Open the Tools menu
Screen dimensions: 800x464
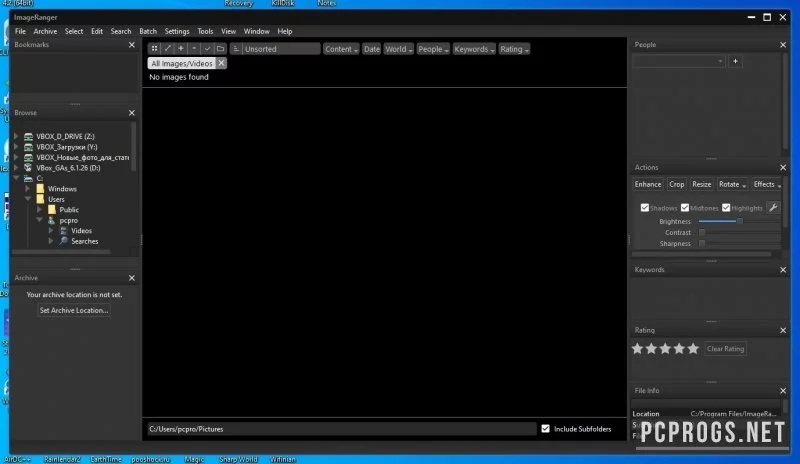pyautogui.click(x=205, y=32)
